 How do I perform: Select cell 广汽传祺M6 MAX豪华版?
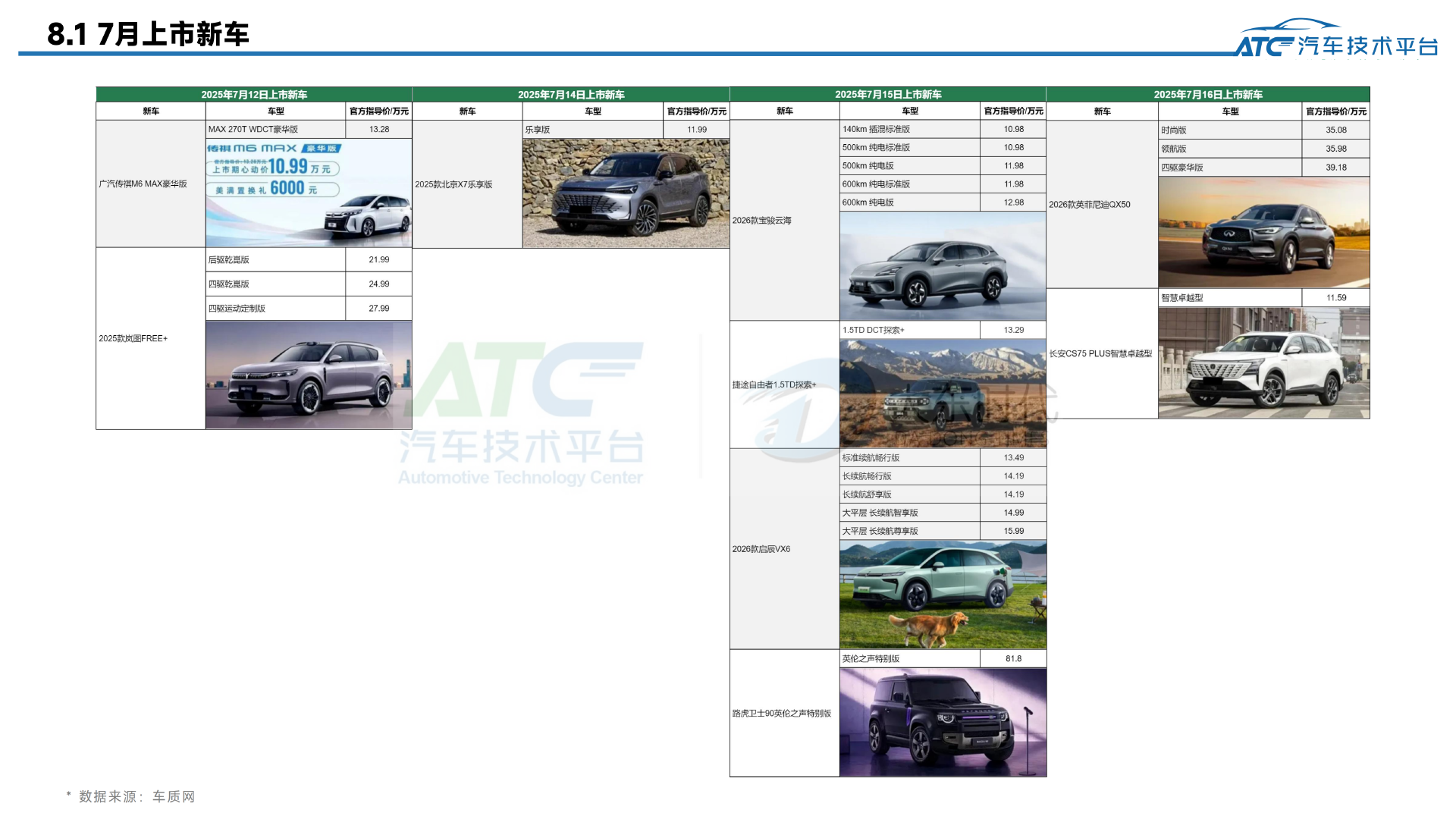(151, 184)
